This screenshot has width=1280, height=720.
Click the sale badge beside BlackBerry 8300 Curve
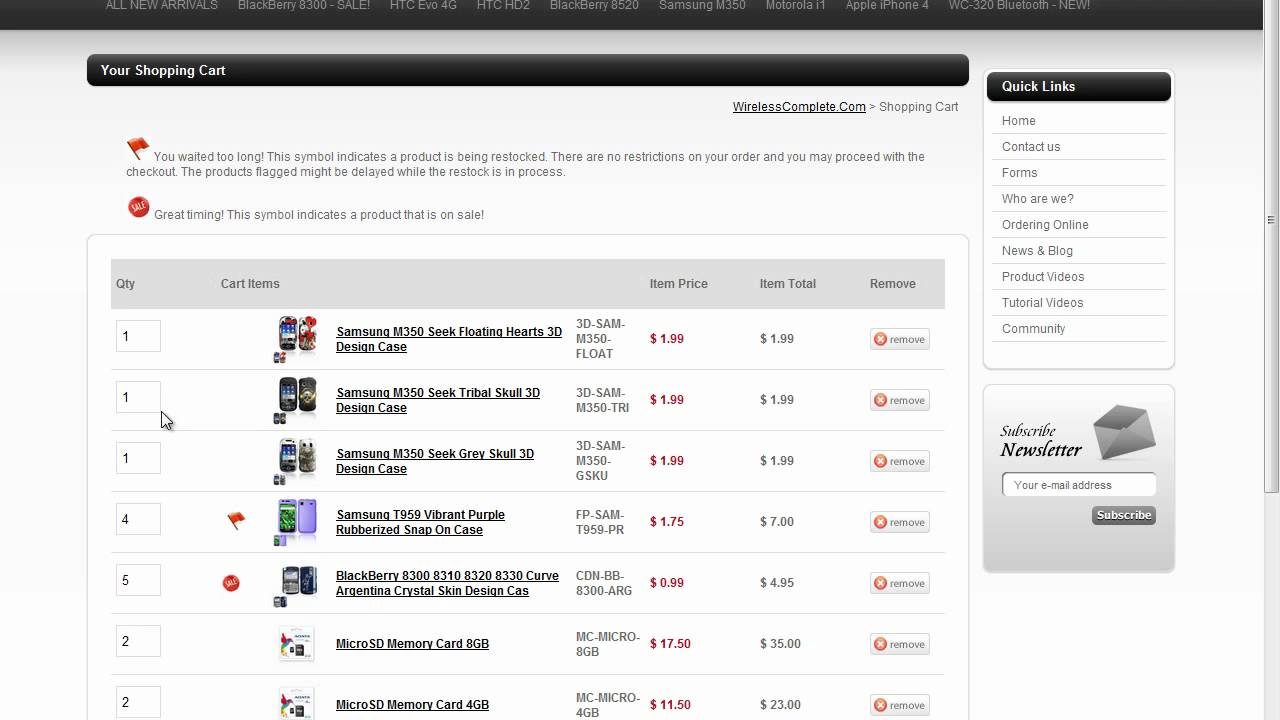point(231,582)
